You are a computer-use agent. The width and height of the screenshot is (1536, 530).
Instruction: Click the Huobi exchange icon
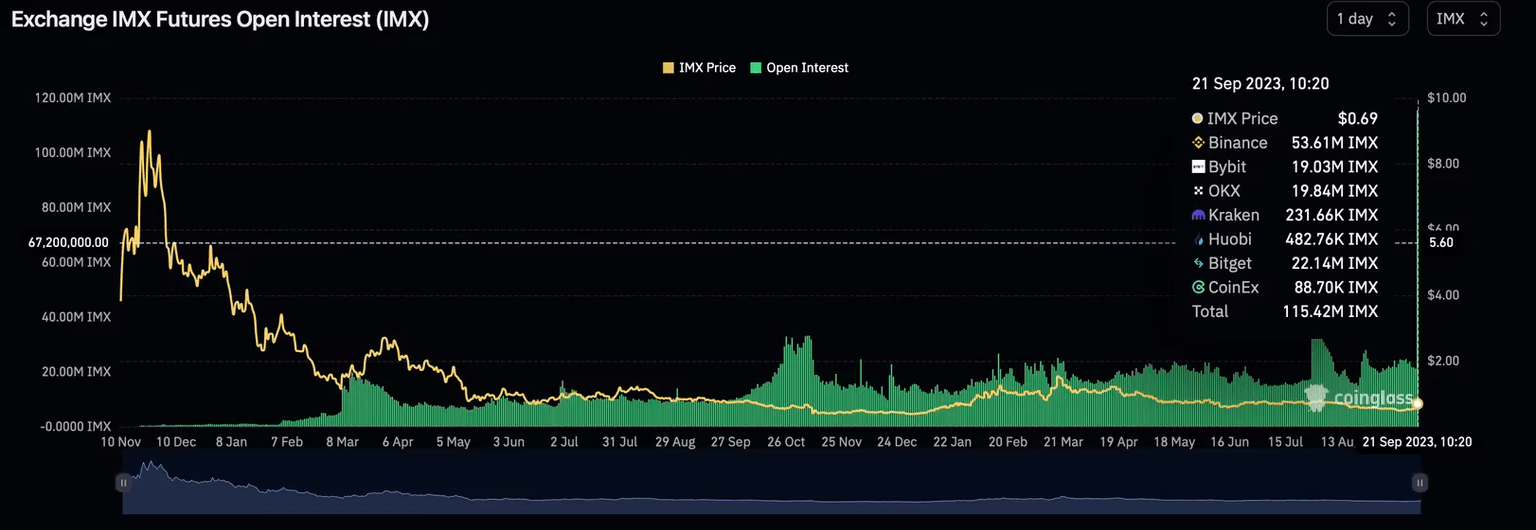1198,239
